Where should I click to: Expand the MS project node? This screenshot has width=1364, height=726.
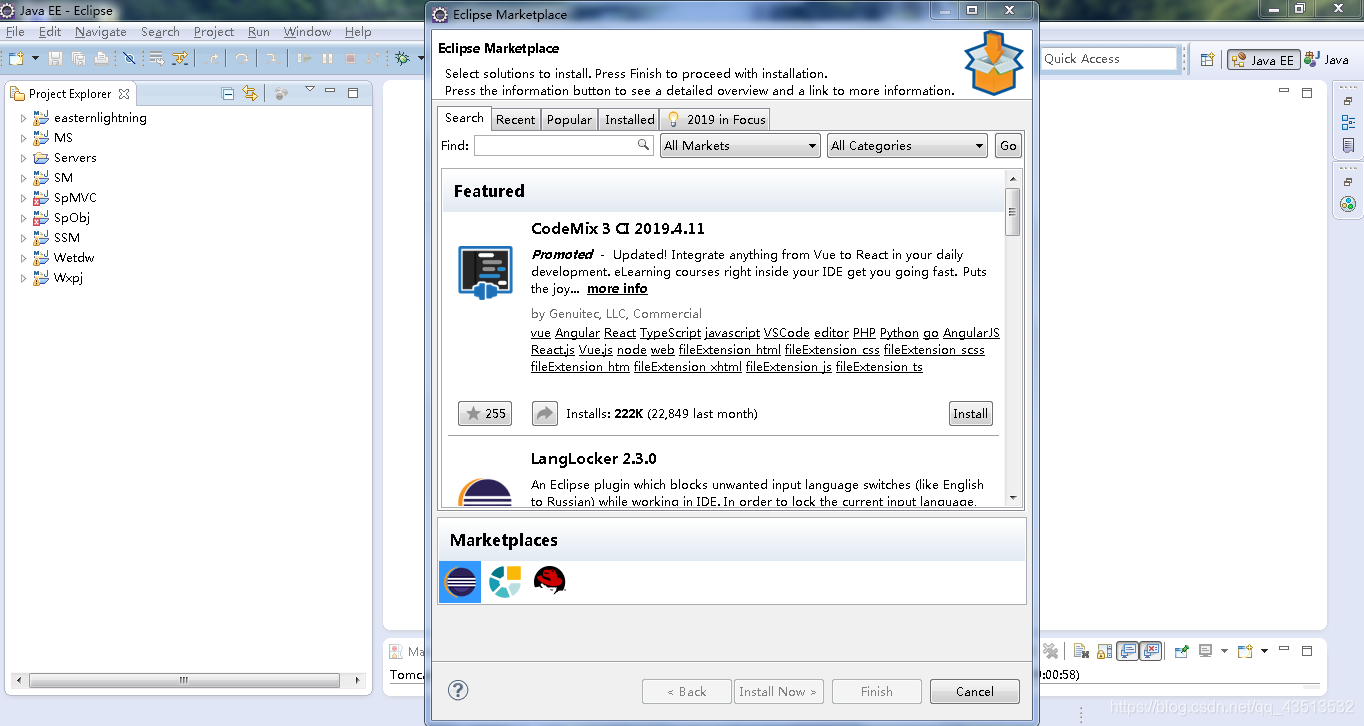click(x=24, y=138)
